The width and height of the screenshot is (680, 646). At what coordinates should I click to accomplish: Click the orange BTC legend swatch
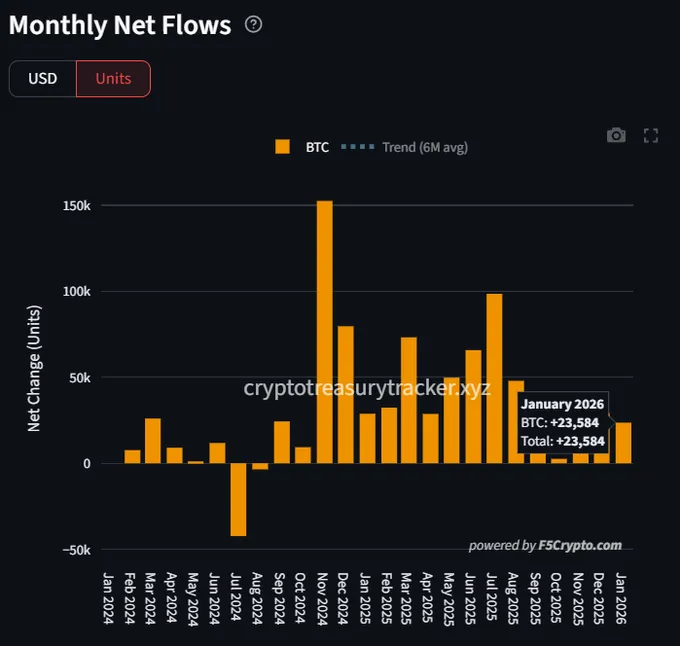pyautogui.click(x=283, y=147)
